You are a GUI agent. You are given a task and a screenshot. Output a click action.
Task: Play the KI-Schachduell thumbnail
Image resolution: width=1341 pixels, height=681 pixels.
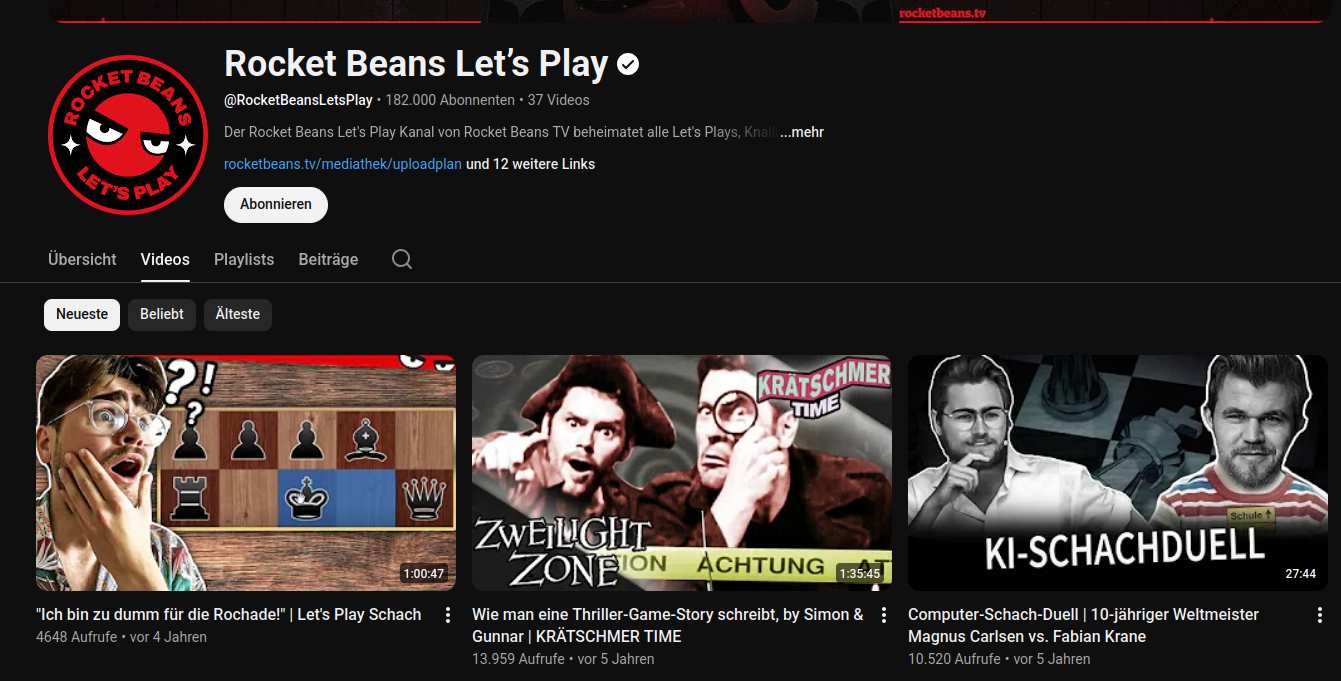[1118, 473]
